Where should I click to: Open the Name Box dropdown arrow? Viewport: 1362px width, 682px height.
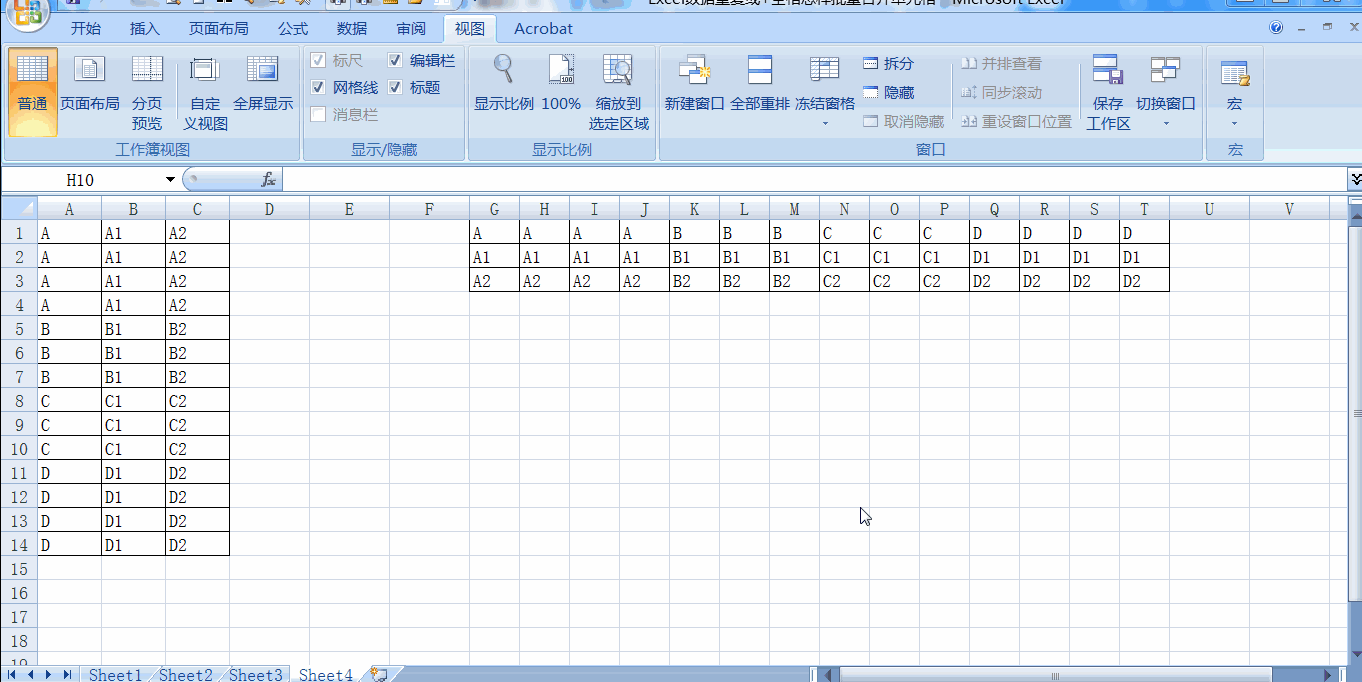coord(171,180)
